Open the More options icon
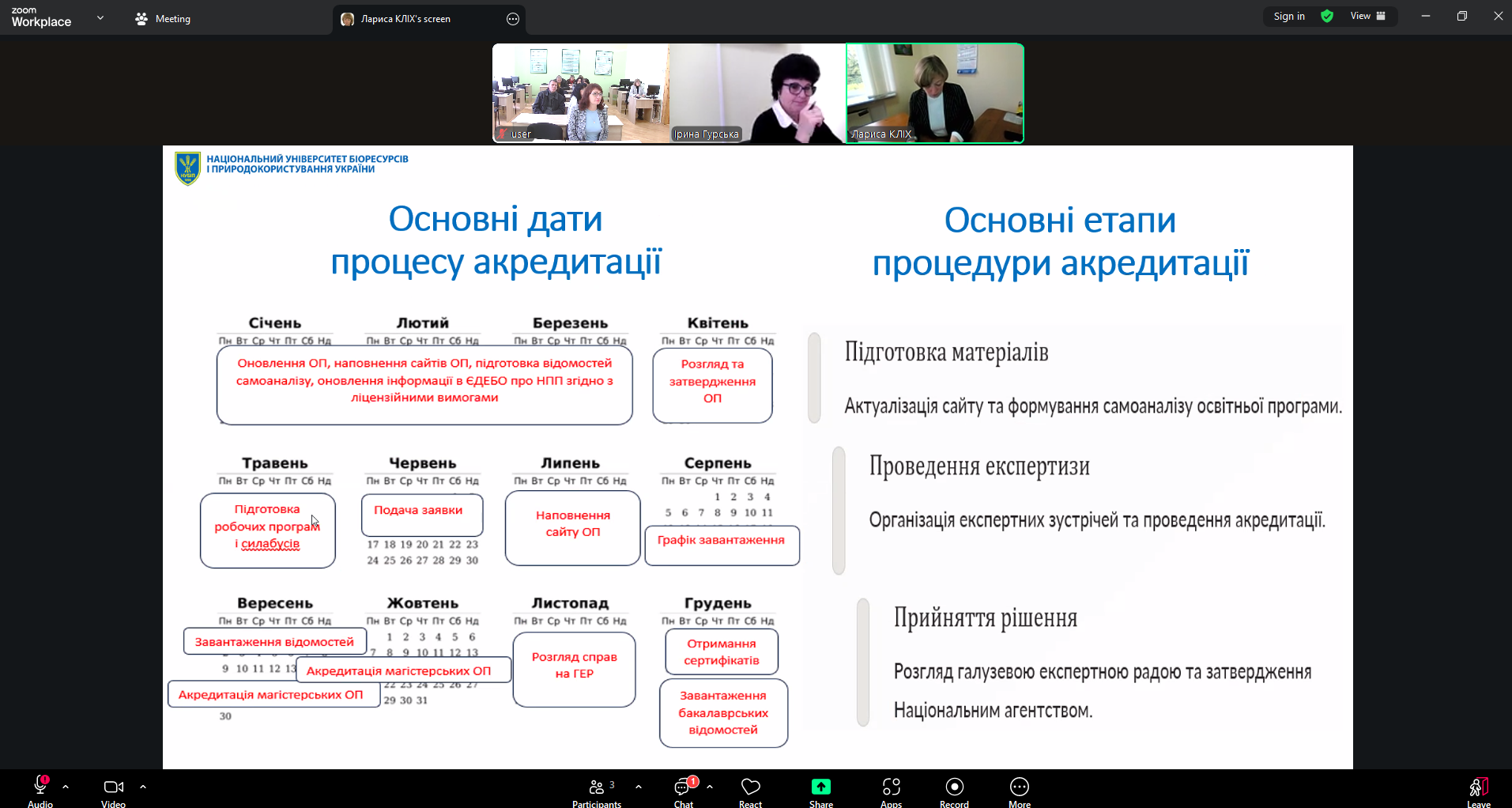 click(1019, 787)
